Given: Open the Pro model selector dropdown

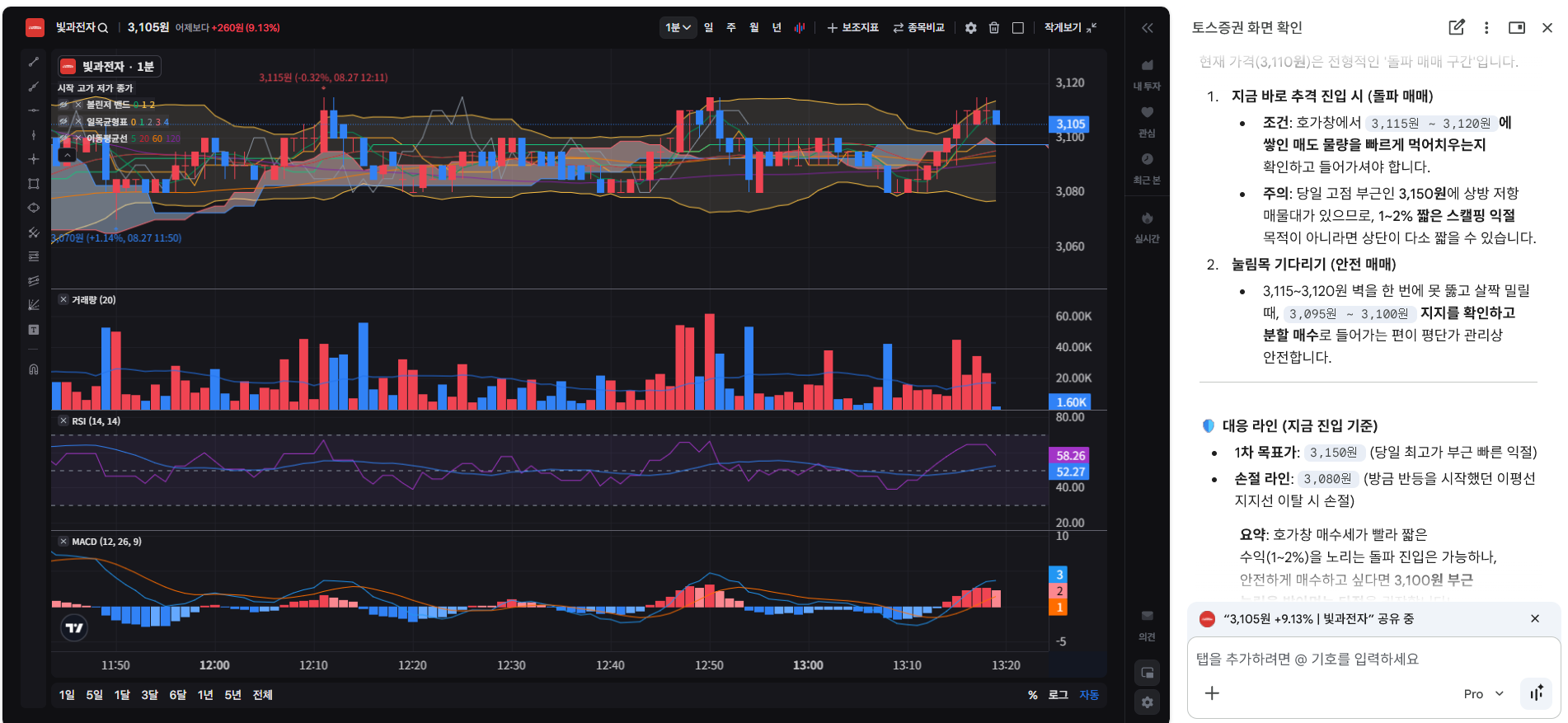Looking at the screenshot, I should [1484, 694].
